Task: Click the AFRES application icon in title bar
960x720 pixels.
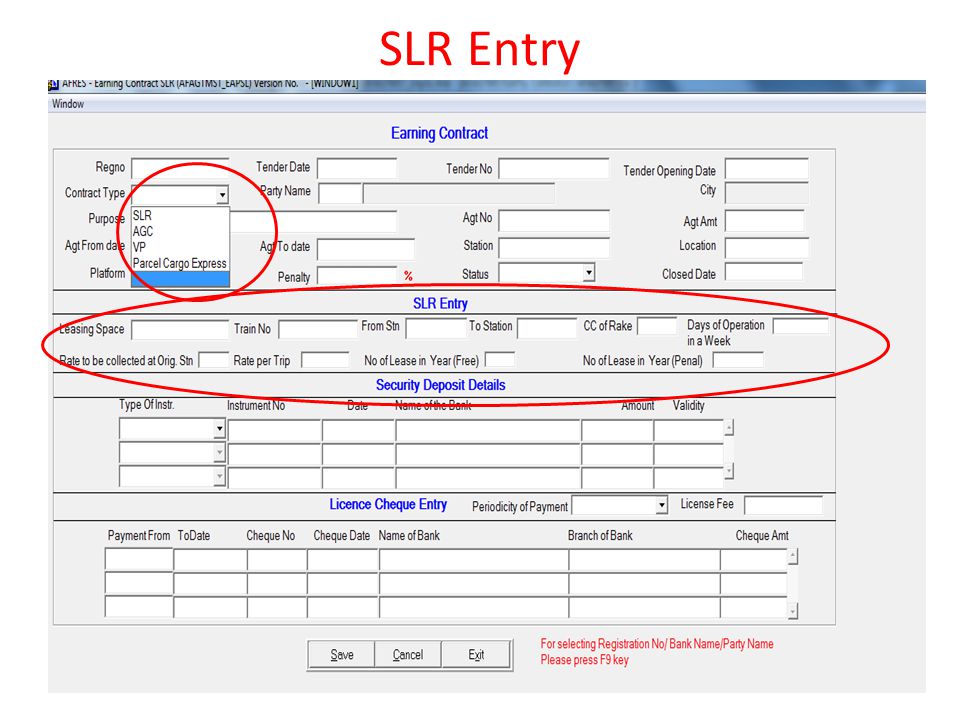Action: click(53, 84)
